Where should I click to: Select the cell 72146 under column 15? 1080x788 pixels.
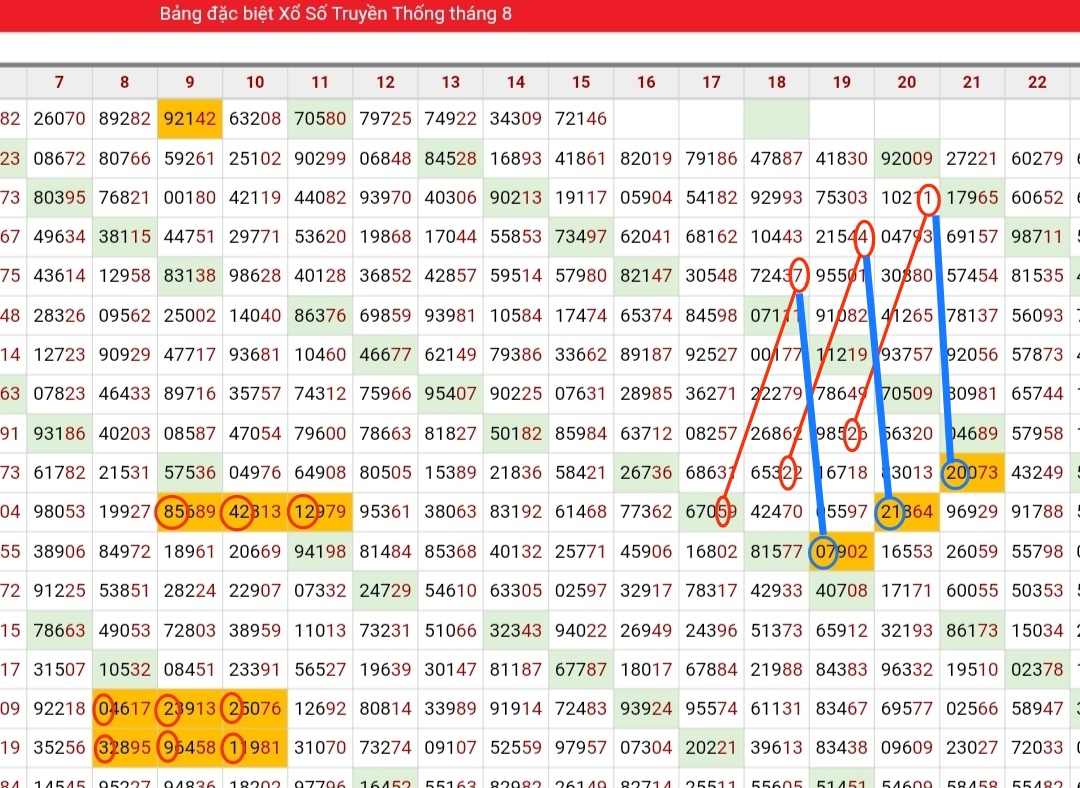coord(581,119)
